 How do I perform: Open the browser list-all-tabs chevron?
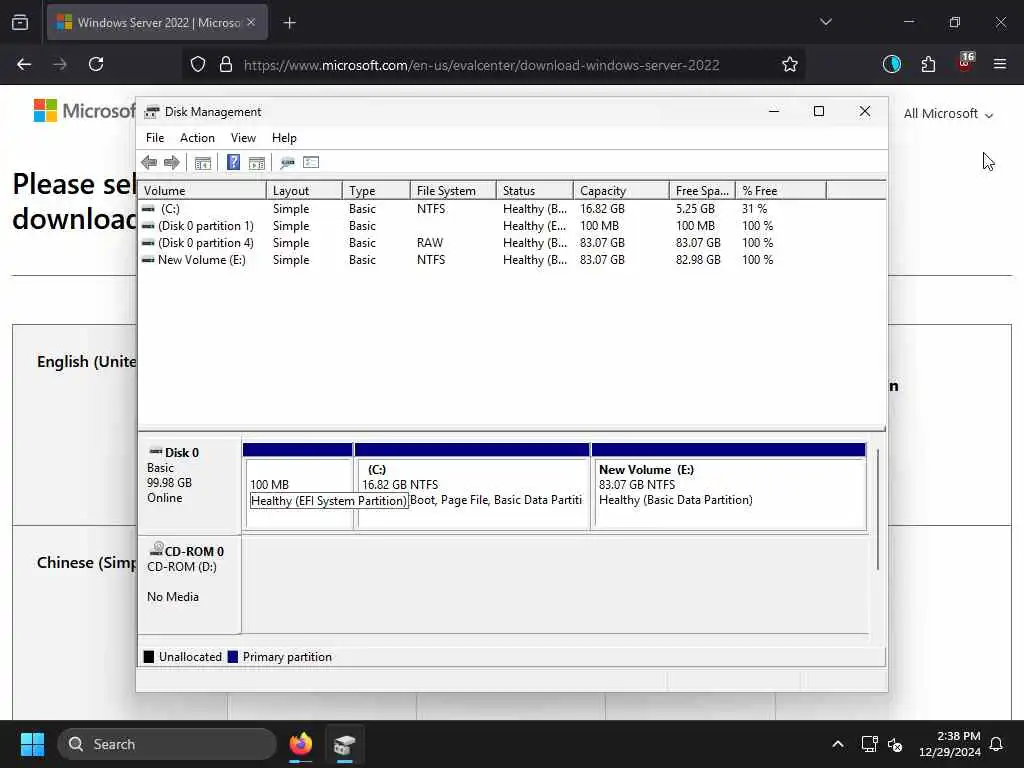(825, 22)
